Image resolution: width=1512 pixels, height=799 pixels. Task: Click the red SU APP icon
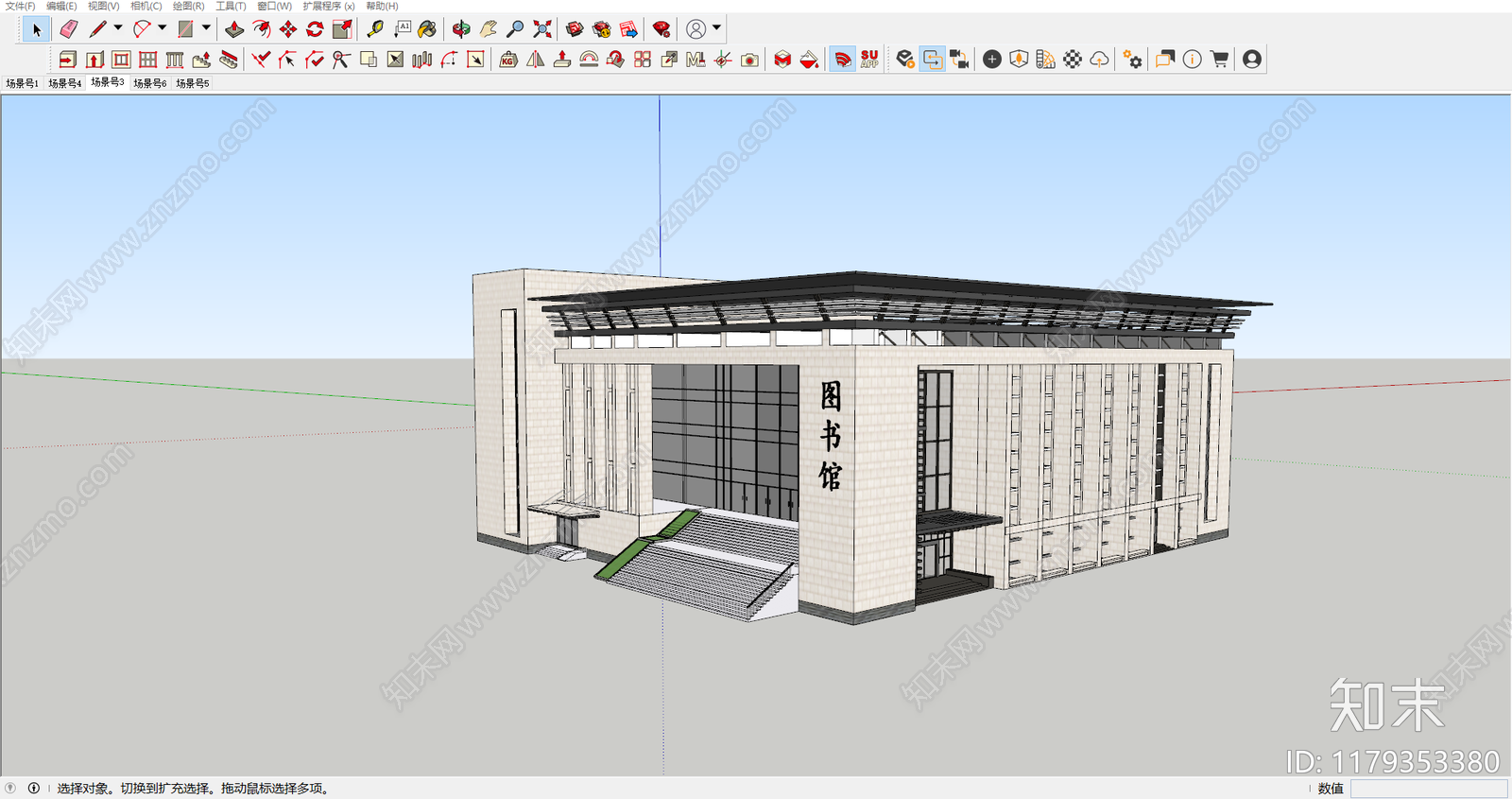click(869, 60)
